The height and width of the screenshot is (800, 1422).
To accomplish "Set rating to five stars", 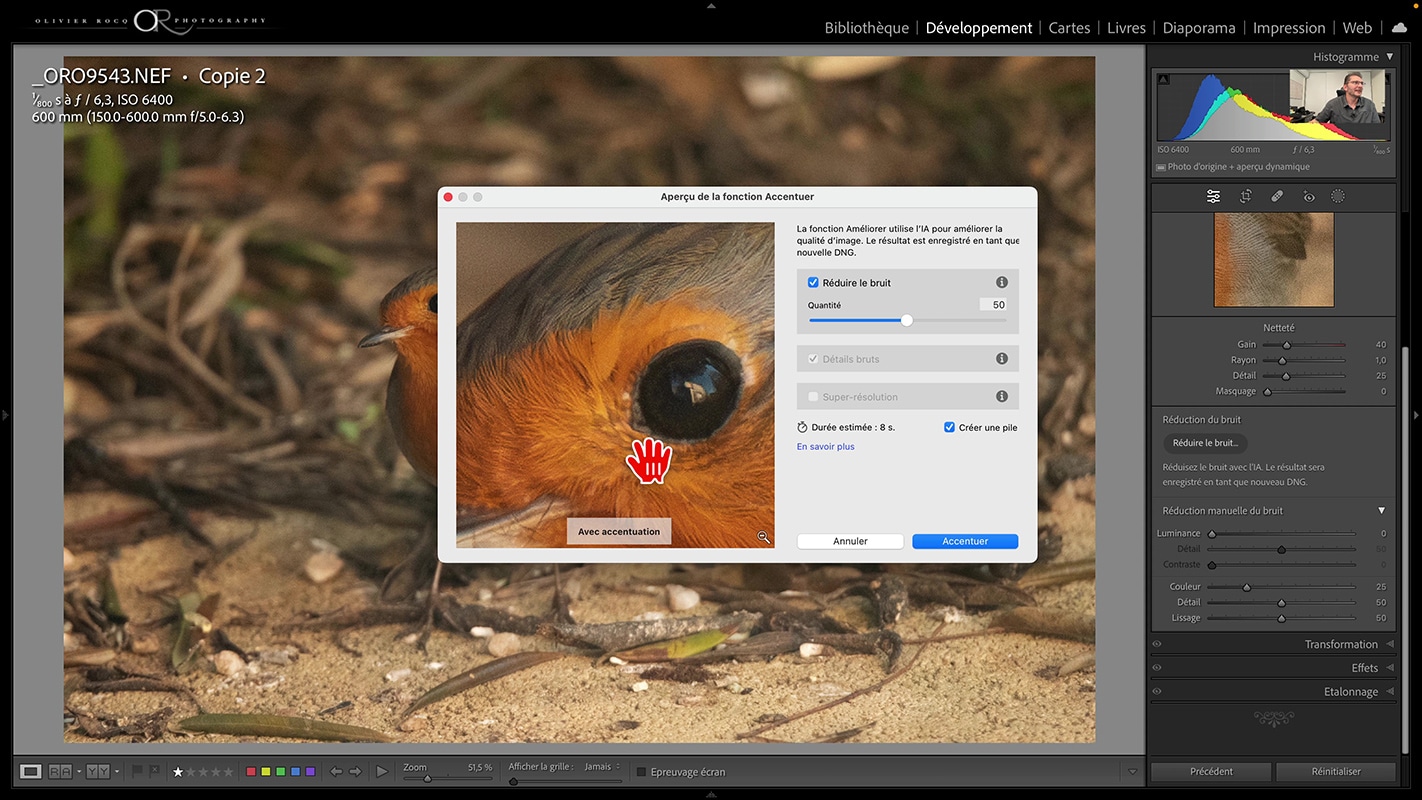I will (x=229, y=772).
